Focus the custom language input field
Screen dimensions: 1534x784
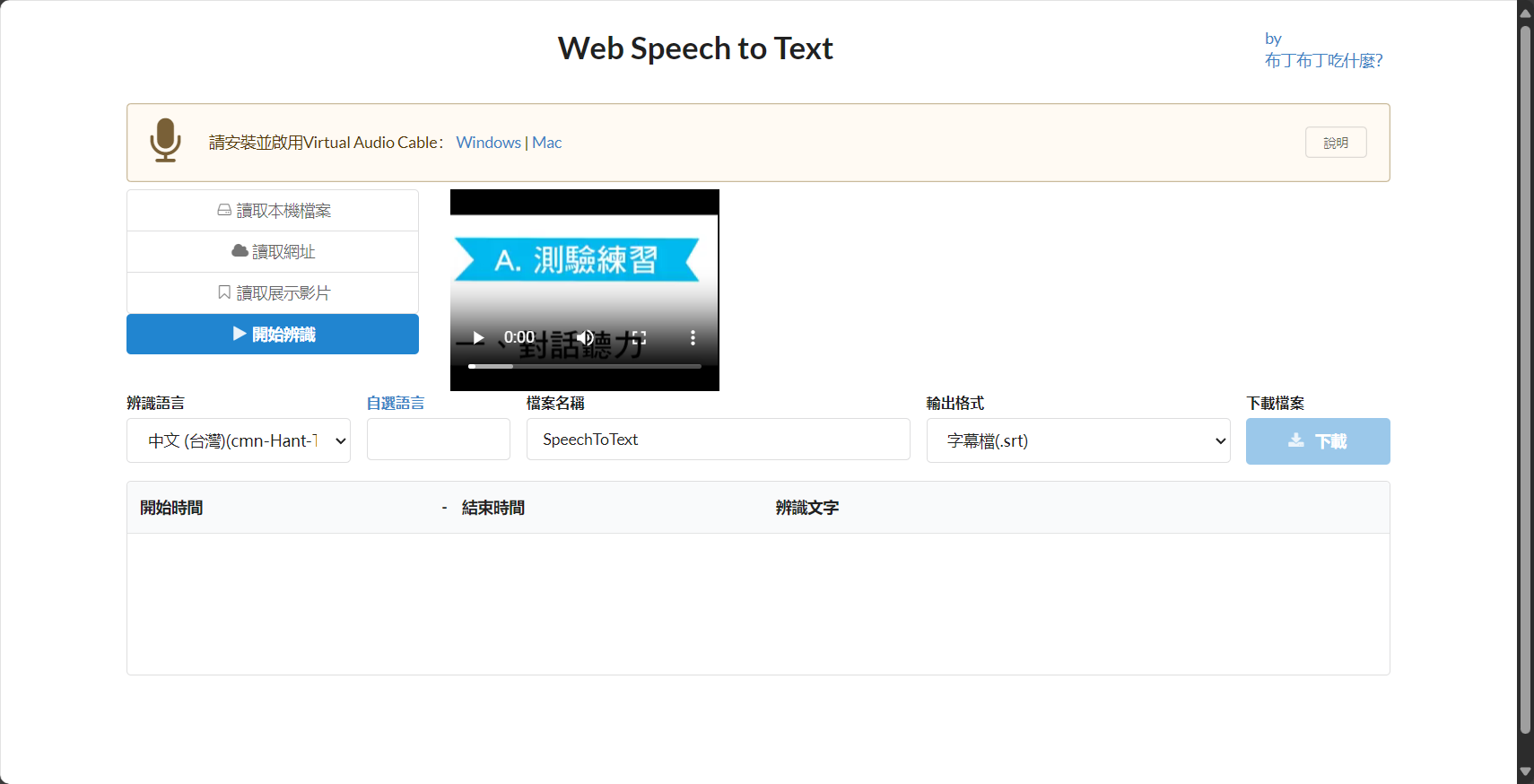click(439, 440)
